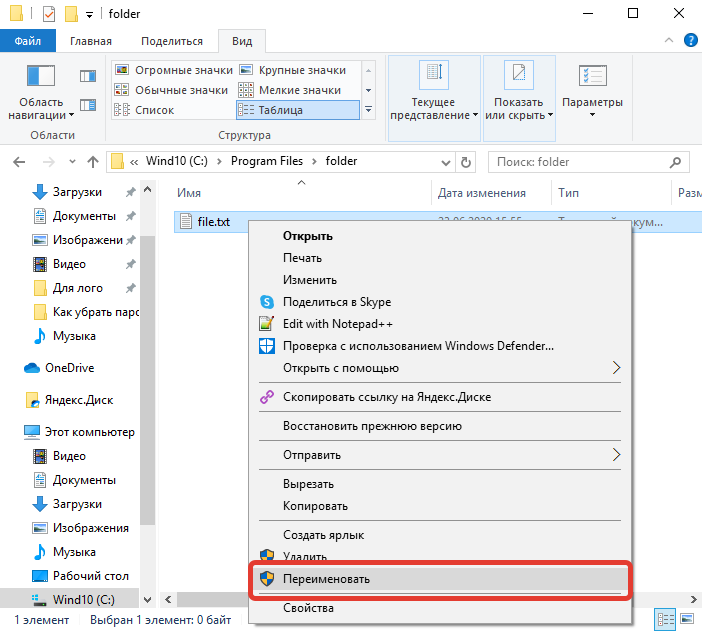Choose Скопировать ссылку на Яндекс.Диске
This screenshot has height=631, width=702.
tap(440, 397)
